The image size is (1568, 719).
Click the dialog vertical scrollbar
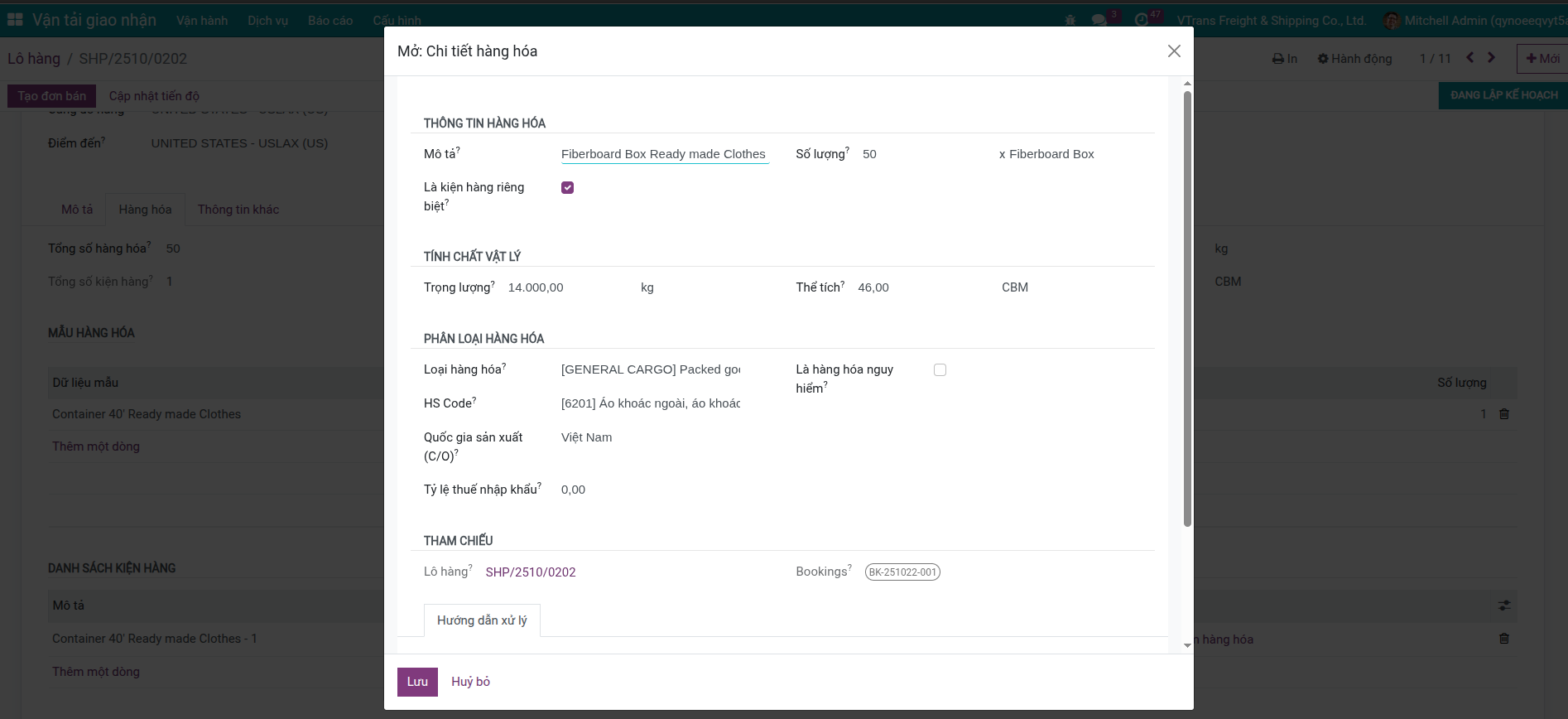click(1187, 306)
